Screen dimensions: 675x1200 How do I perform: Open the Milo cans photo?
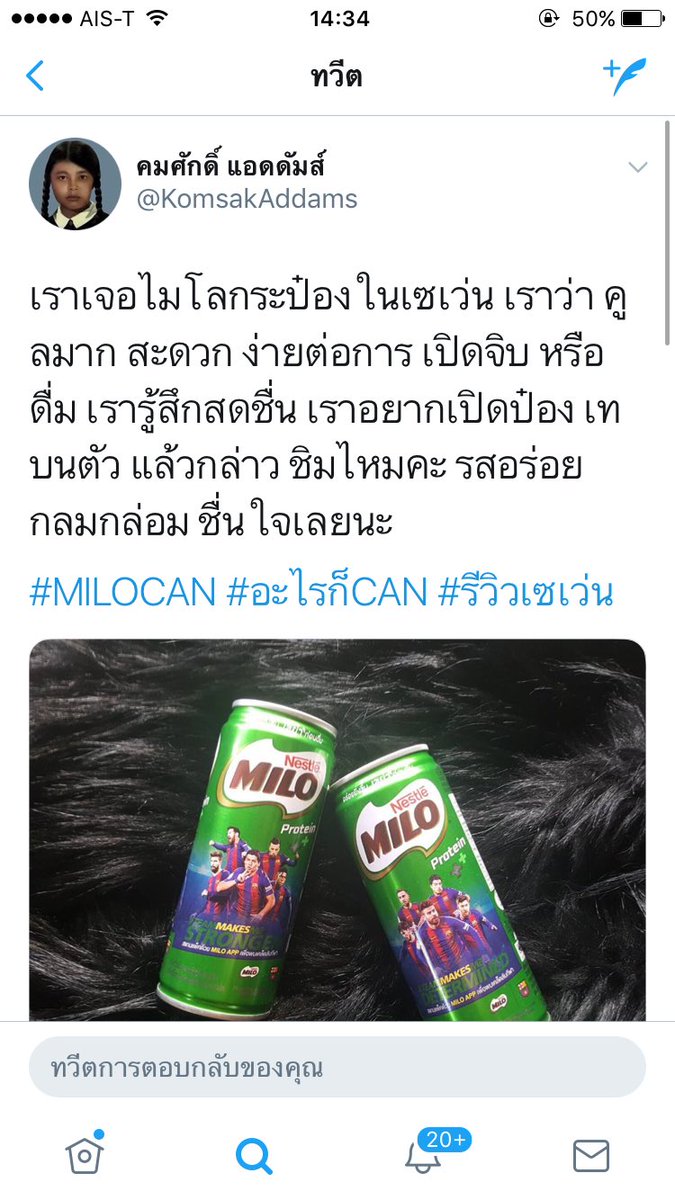(337, 830)
